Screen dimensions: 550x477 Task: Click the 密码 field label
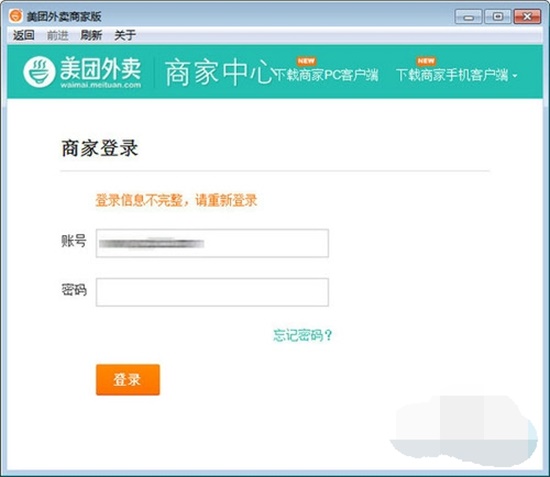[74, 290]
